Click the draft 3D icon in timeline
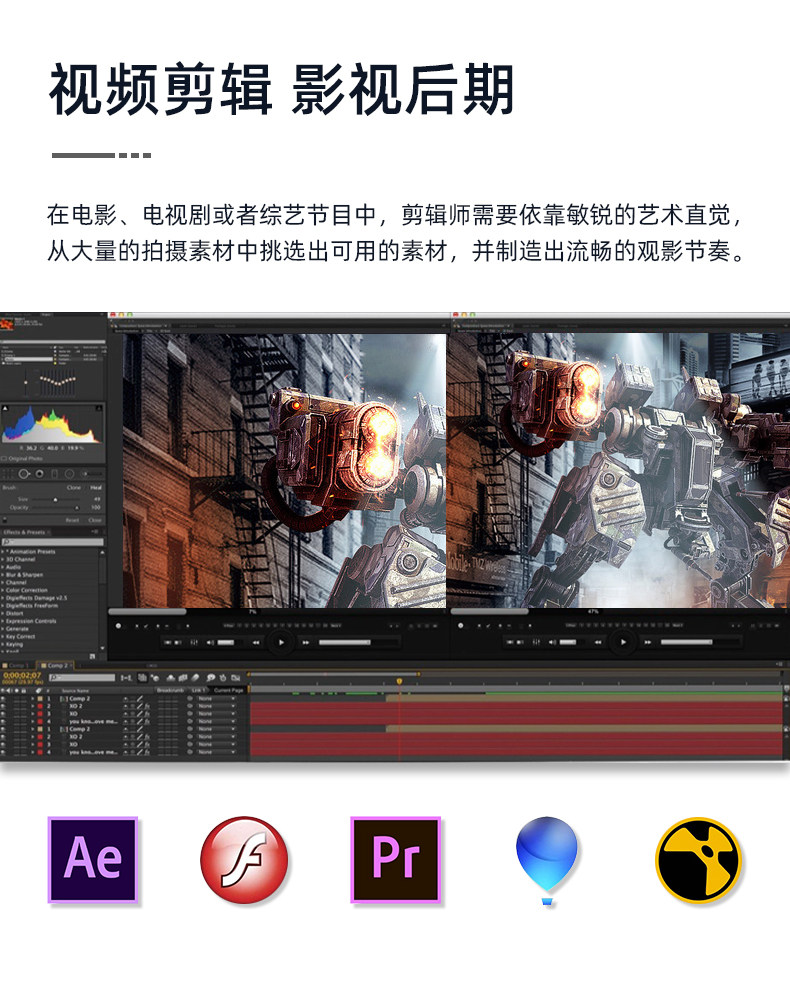 click(x=154, y=678)
